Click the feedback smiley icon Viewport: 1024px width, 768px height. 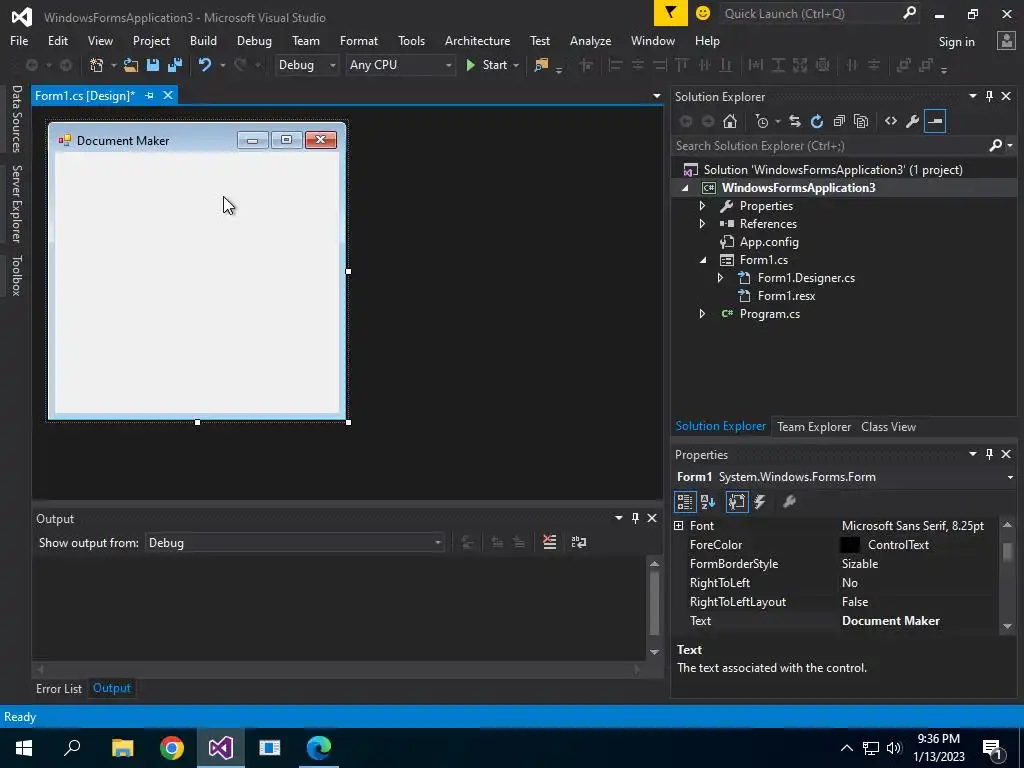click(x=703, y=13)
